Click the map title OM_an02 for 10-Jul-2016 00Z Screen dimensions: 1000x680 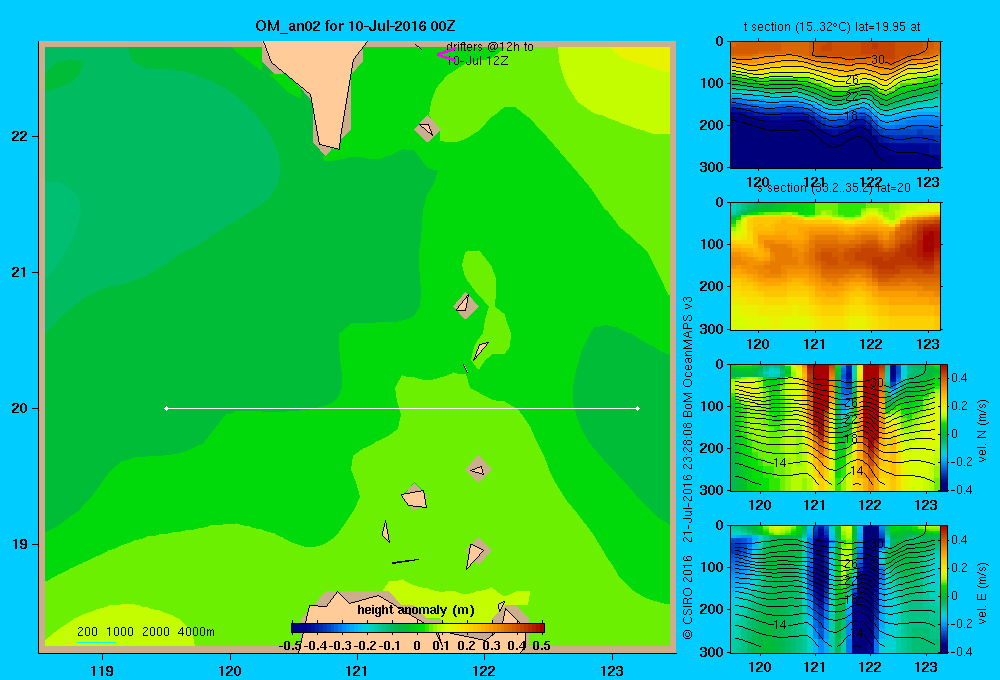pyautogui.click(x=355, y=26)
